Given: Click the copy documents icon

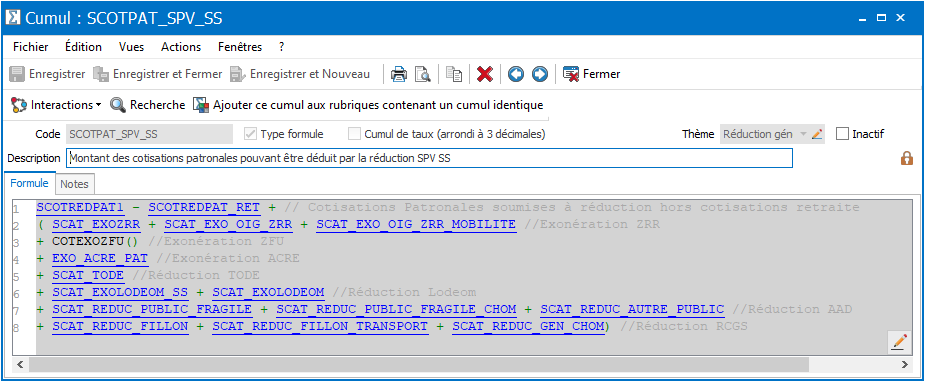Looking at the screenshot, I should click(454, 74).
